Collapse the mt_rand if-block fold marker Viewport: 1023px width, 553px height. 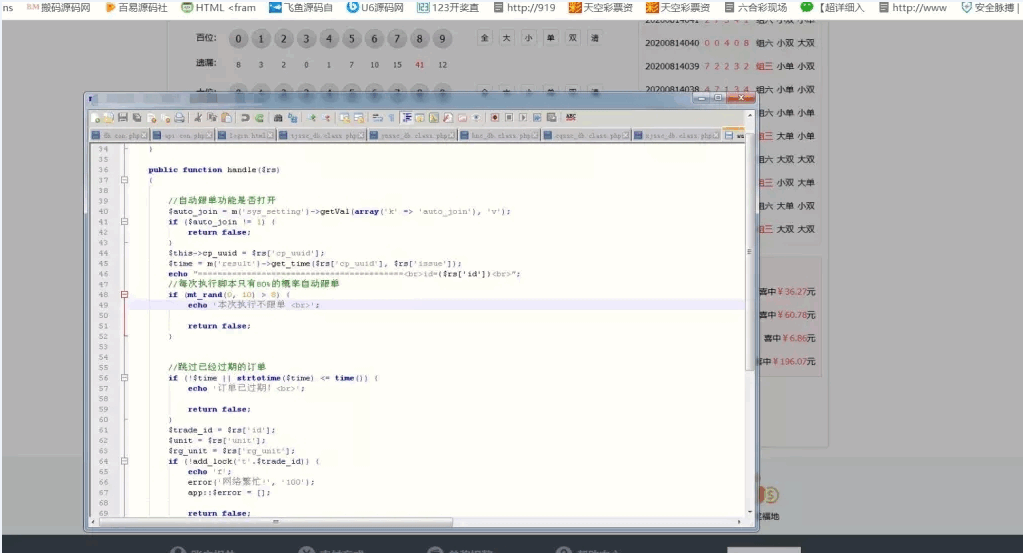pos(124,295)
